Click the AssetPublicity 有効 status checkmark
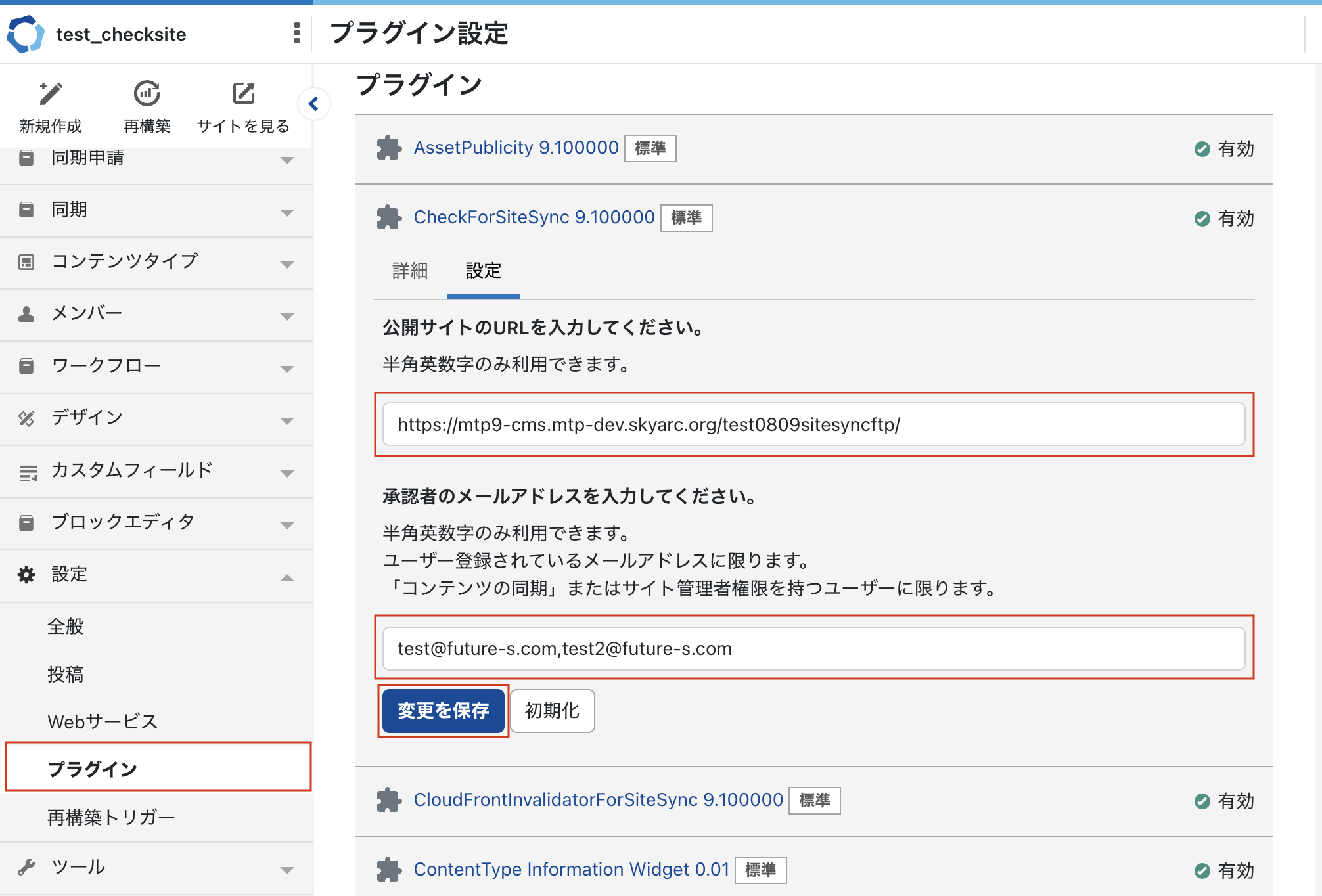Screen dimensions: 1322x896 [x=1202, y=149]
